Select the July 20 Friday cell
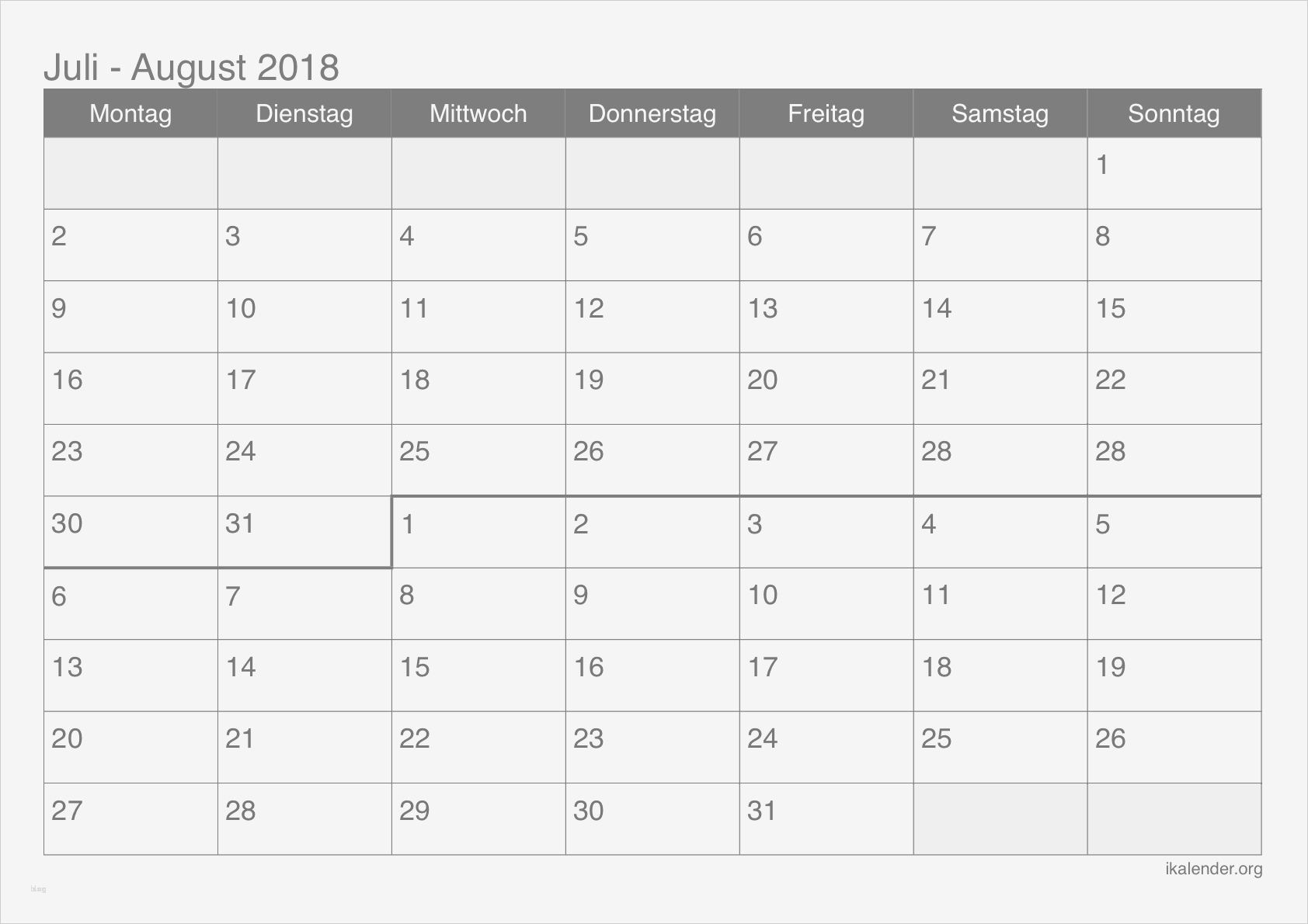 826,388
